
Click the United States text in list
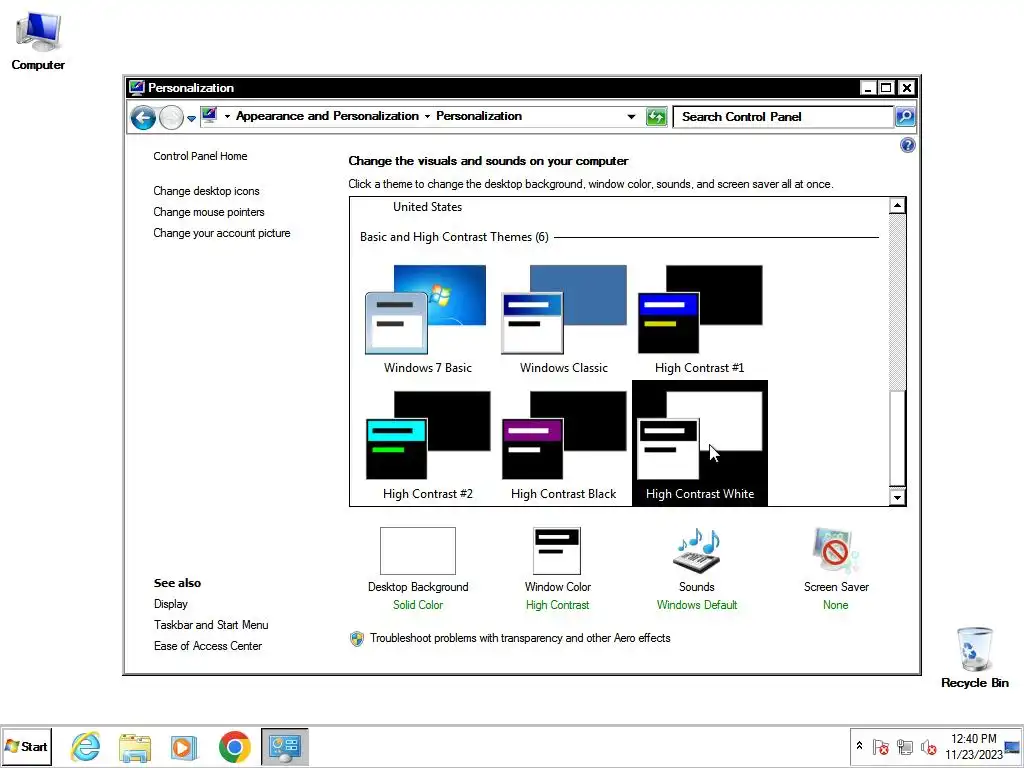(427, 207)
